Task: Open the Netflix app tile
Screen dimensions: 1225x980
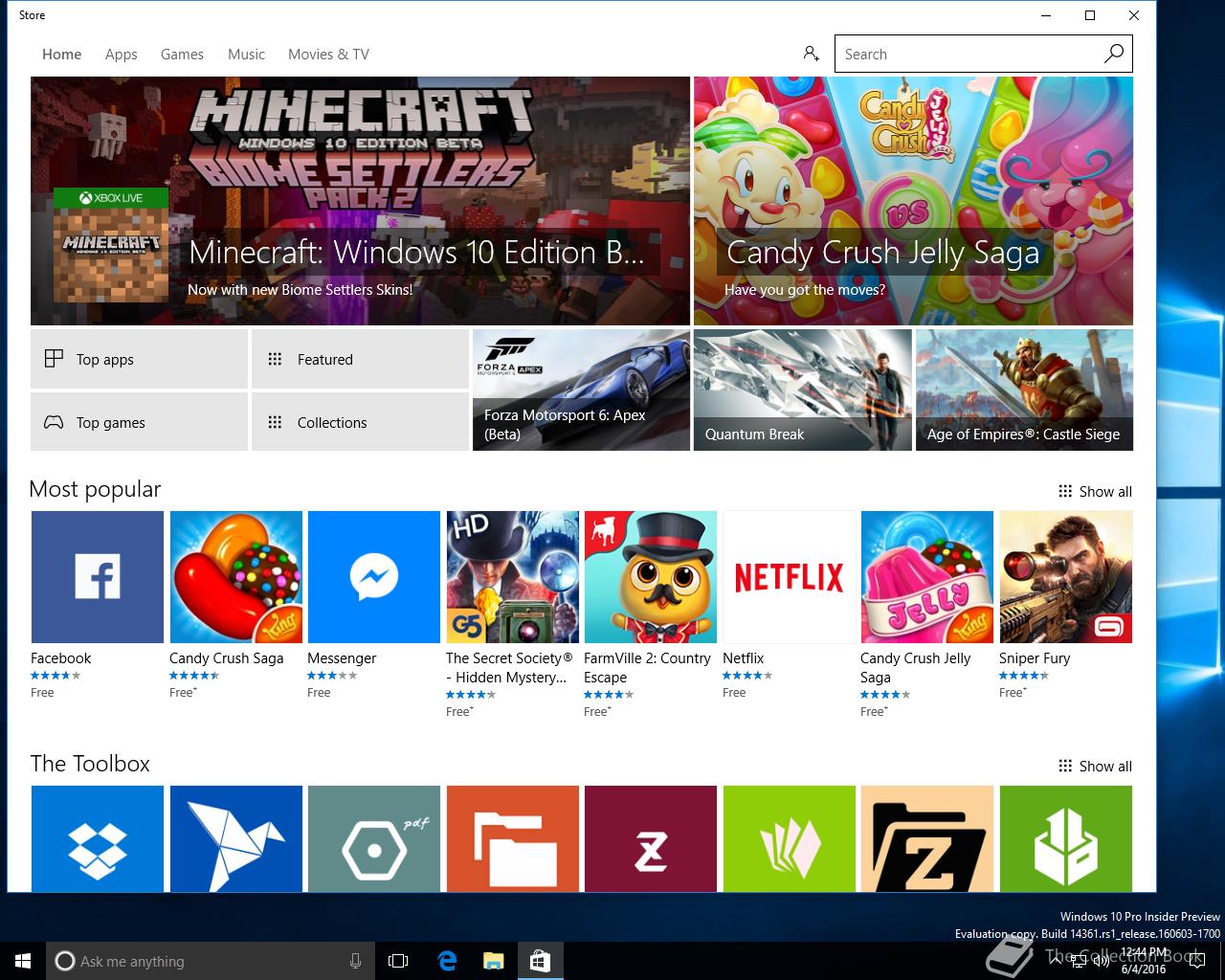Action: click(789, 577)
